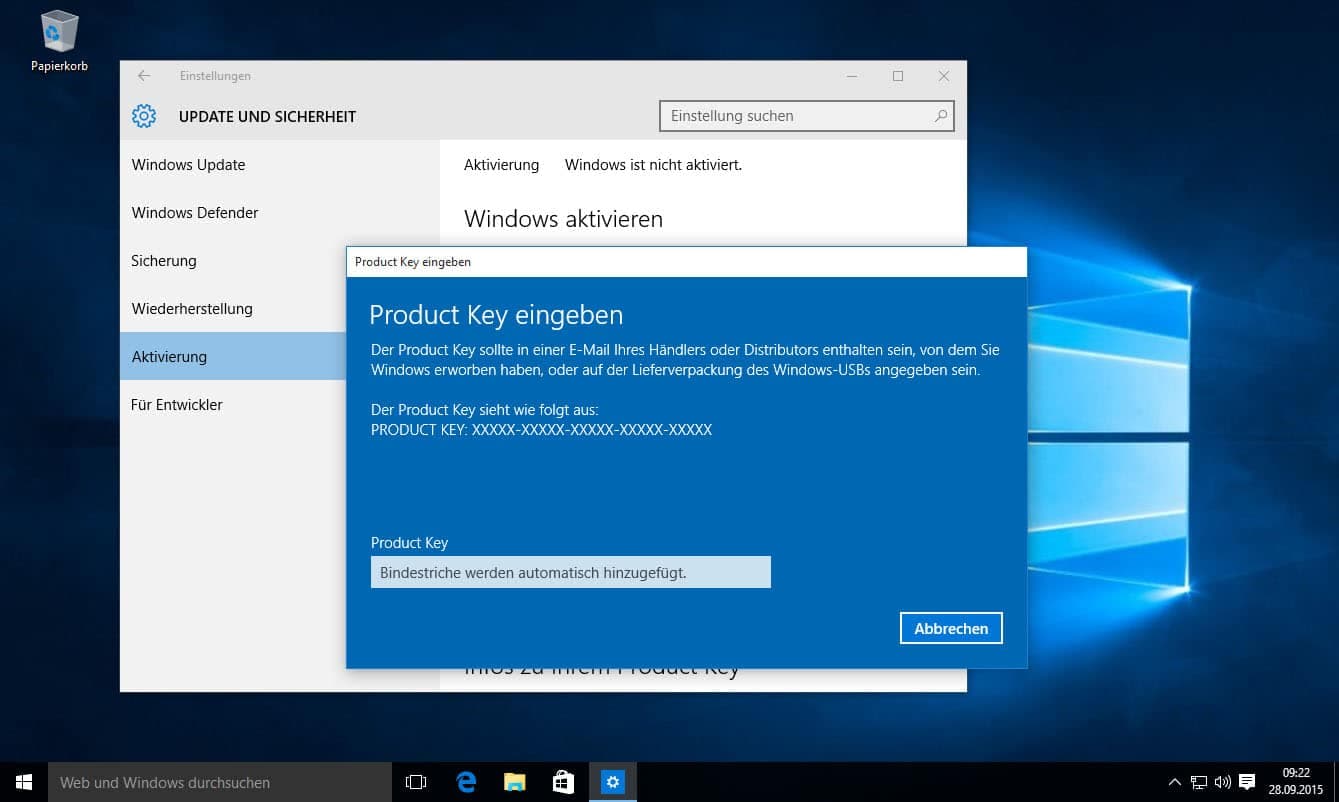Open the Für Entwickler section

233,405
